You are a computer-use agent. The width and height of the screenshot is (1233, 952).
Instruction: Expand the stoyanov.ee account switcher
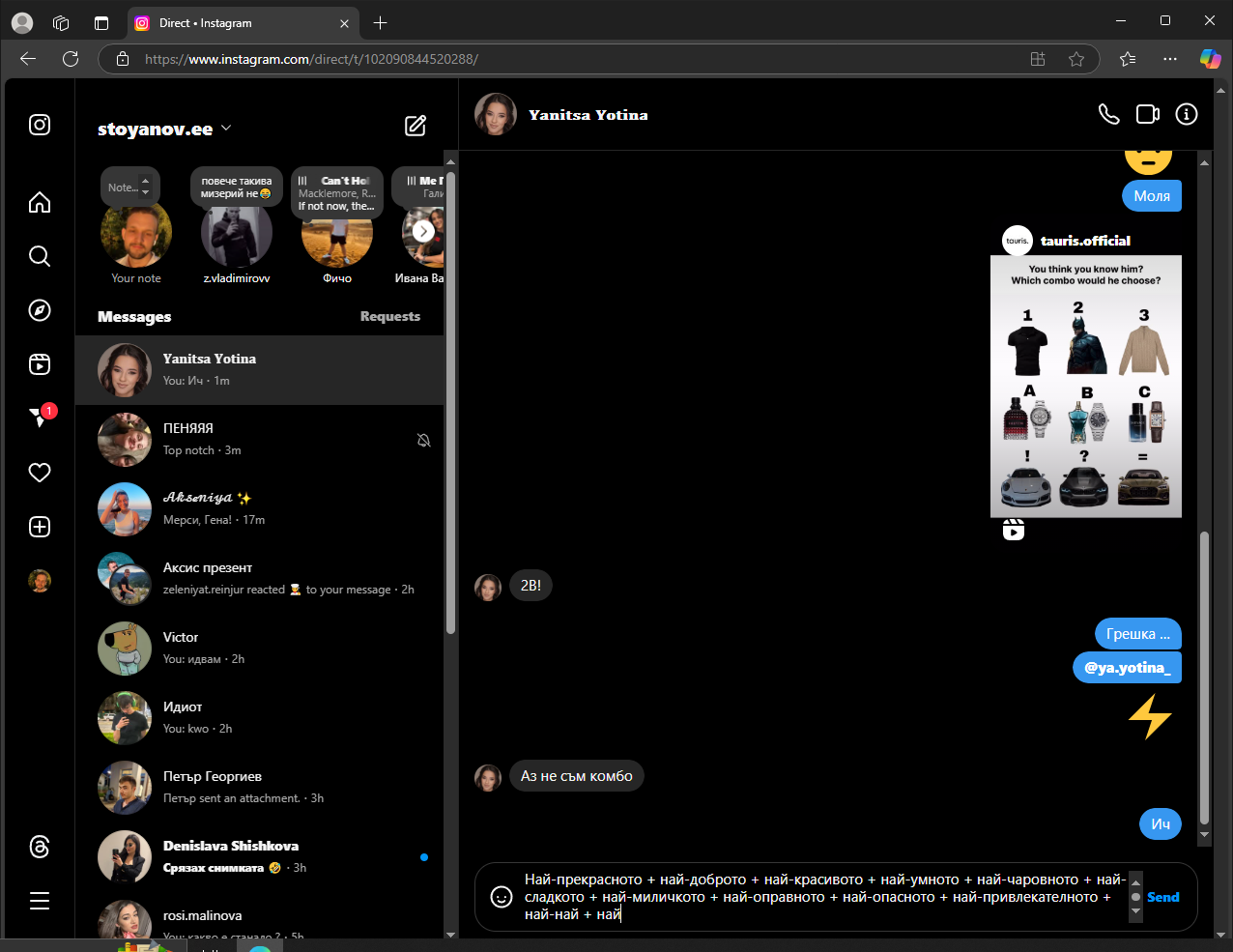pyautogui.click(x=226, y=128)
